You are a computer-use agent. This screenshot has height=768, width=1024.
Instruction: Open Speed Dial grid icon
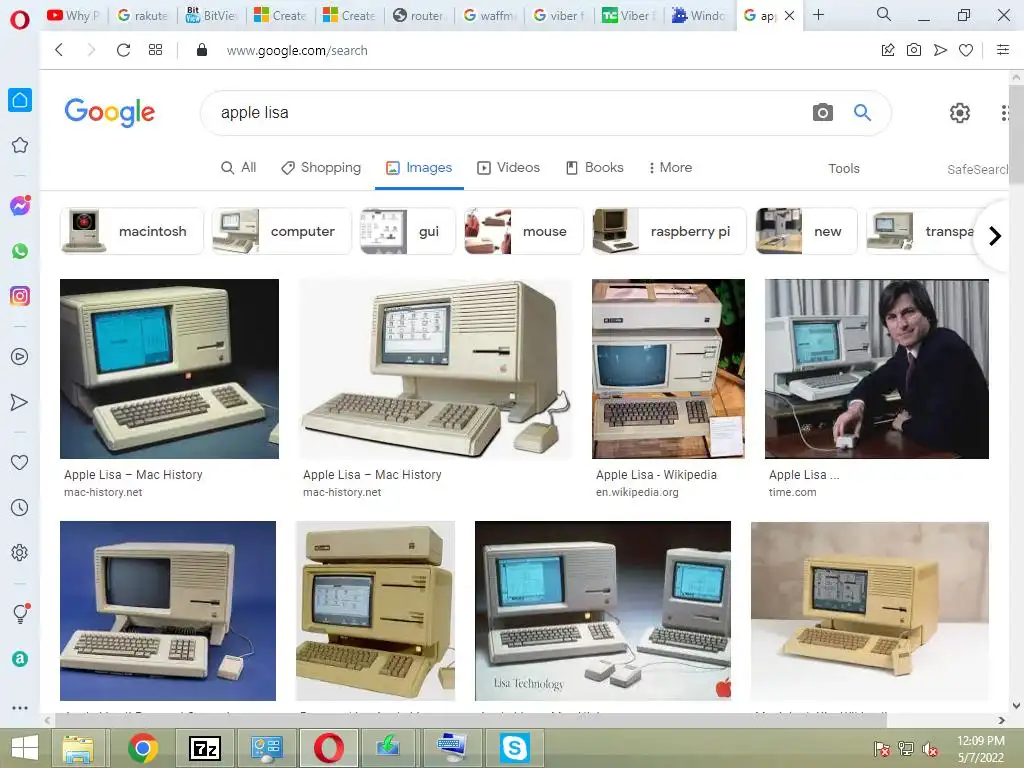tap(155, 50)
